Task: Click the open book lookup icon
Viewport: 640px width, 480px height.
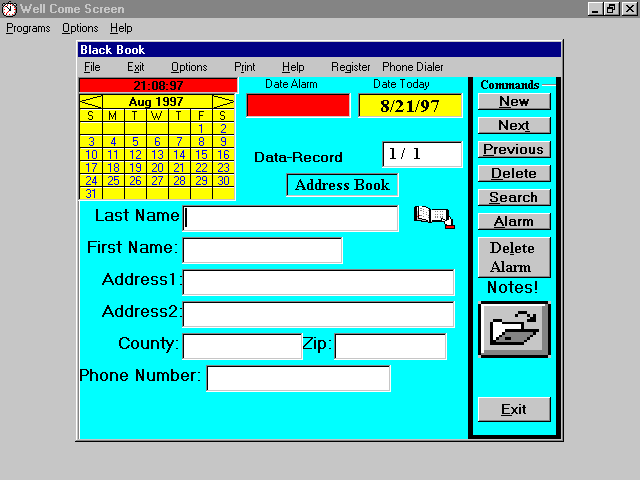Action: (x=432, y=217)
